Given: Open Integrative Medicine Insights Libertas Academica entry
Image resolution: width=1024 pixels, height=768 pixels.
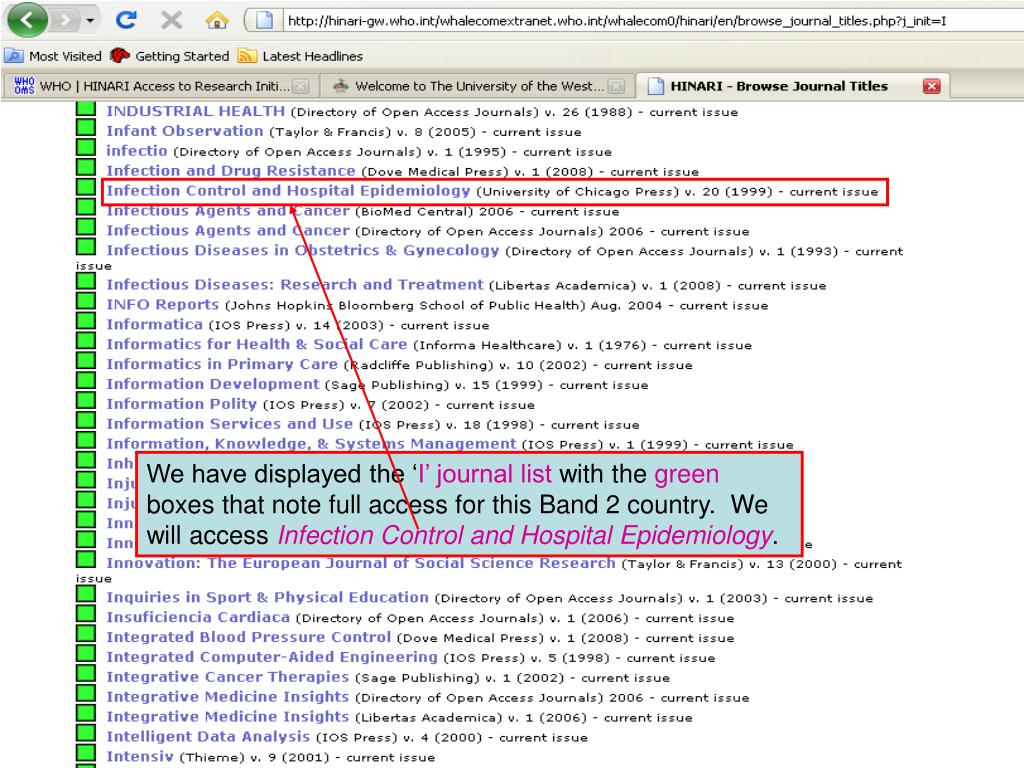Looking at the screenshot, I should pos(228,717).
